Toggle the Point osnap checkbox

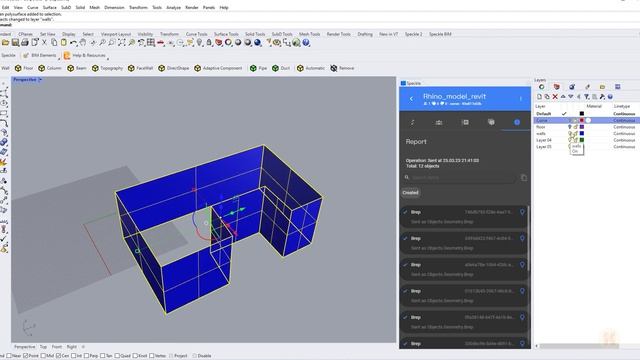[25, 356]
